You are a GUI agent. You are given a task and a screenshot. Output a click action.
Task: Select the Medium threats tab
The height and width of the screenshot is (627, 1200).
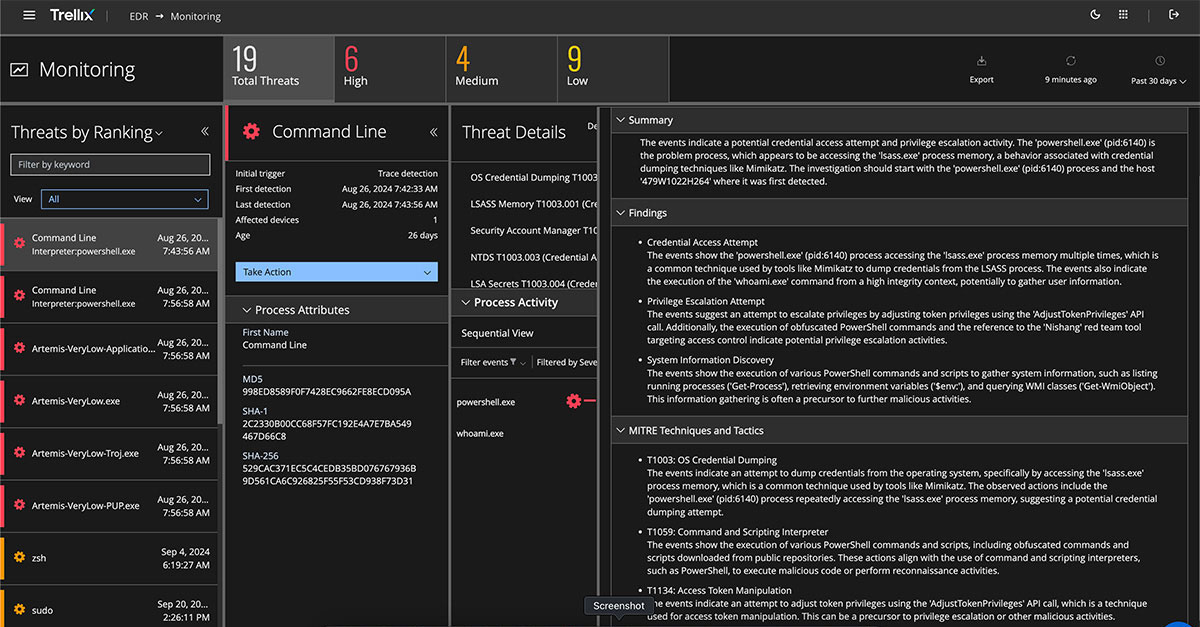click(501, 68)
